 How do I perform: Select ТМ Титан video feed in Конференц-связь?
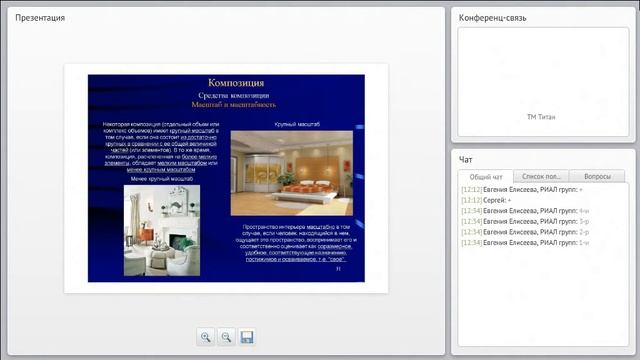click(543, 82)
